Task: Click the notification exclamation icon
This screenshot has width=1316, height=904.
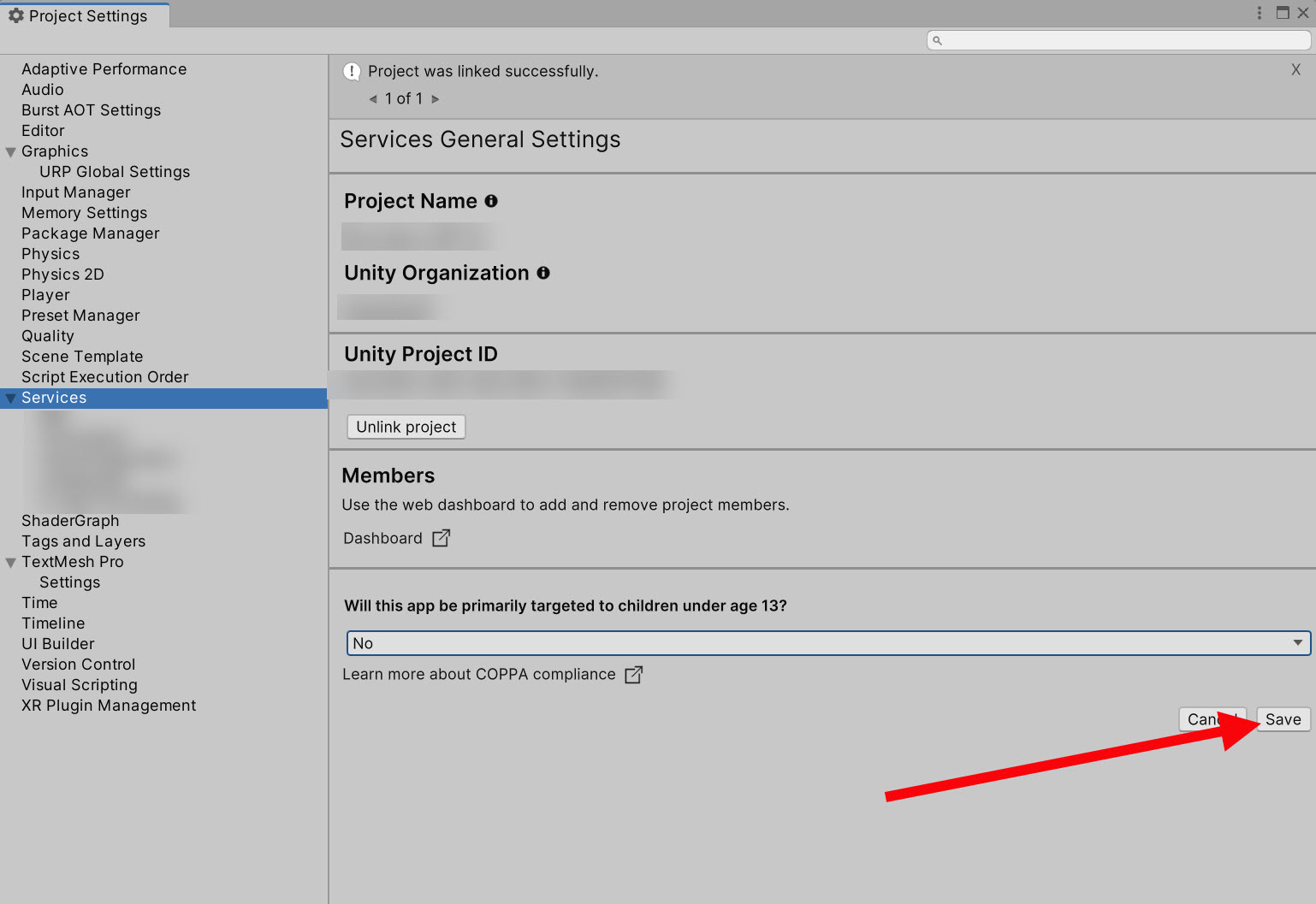Action: point(352,72)
